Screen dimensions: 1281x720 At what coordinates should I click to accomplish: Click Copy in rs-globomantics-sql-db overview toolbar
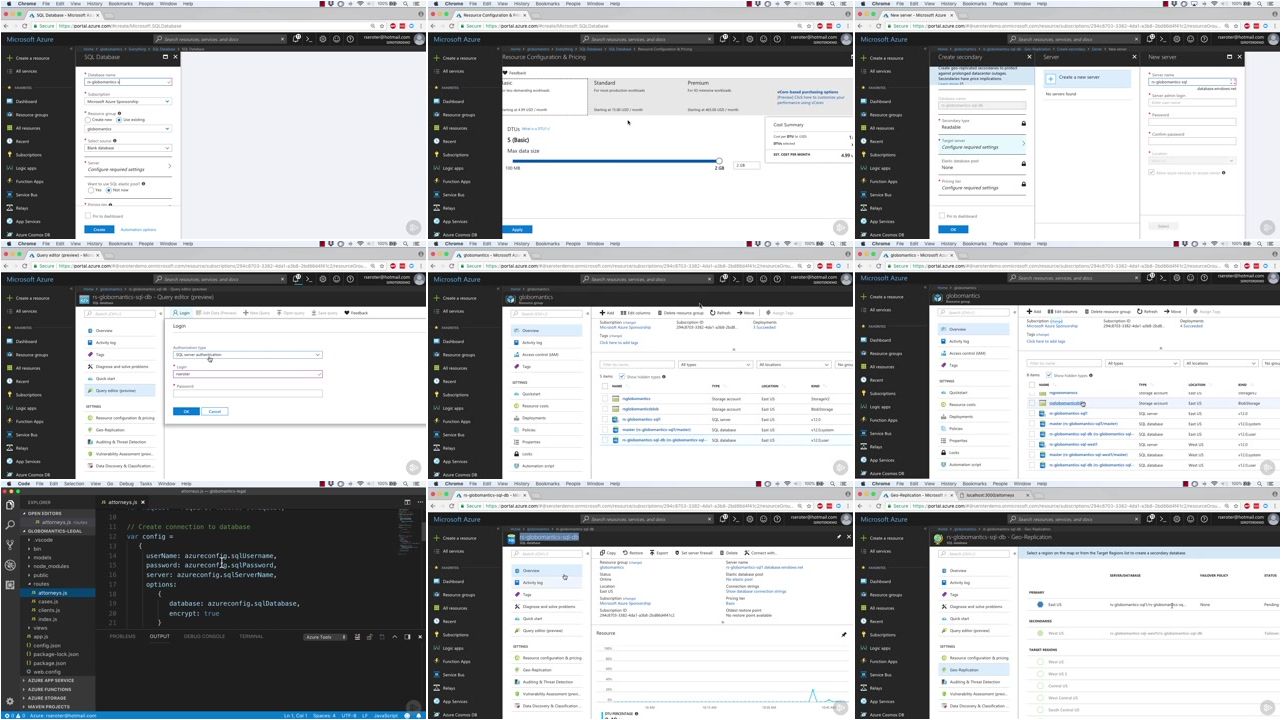[x=608, y=553]
